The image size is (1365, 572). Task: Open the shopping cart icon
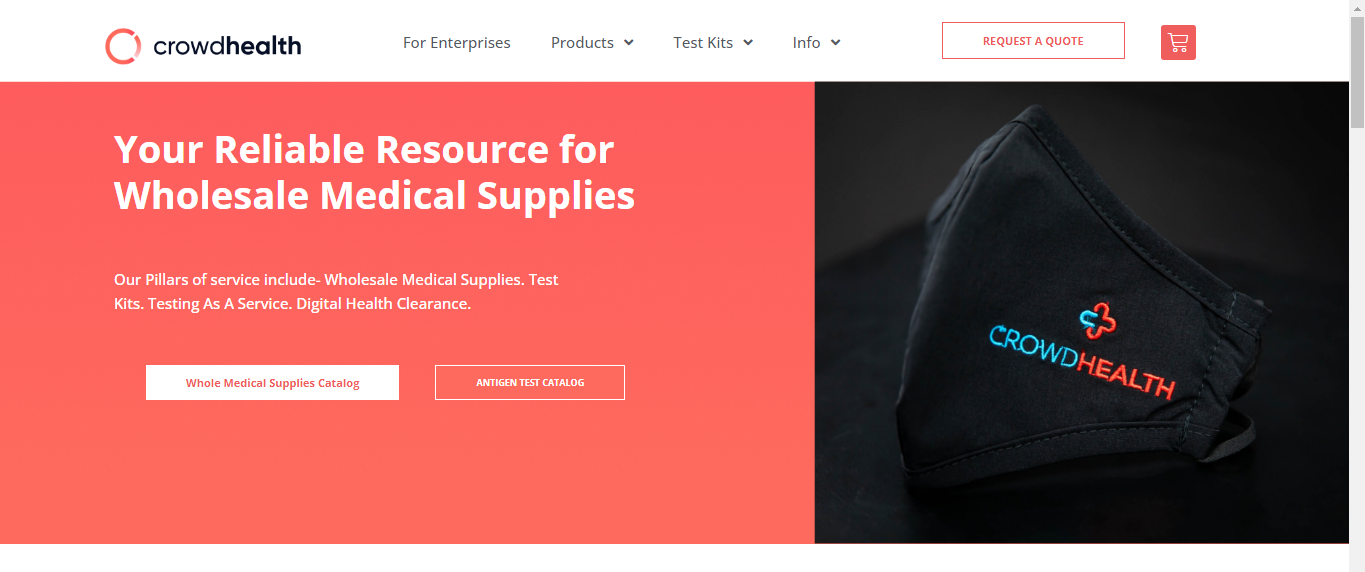tap(1178, 42)
